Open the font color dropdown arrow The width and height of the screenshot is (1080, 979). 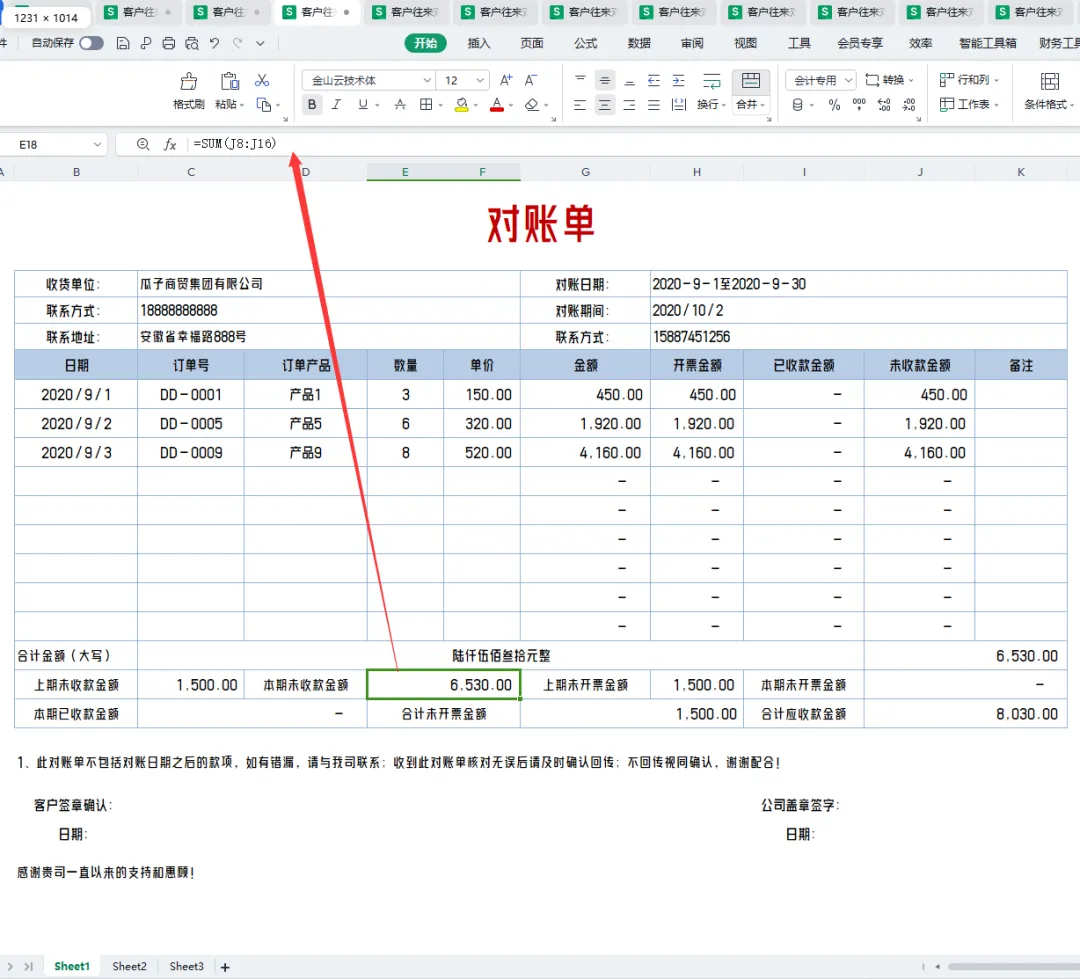pos(511,105)
